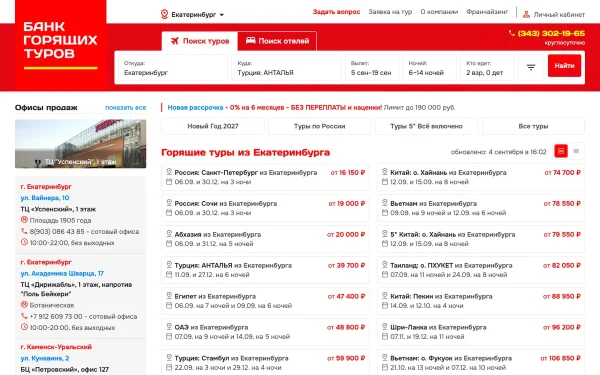Screen dimensions: 600x375
Task: Click the calendar icon on Китай: Пекин card
Action: (385, 306)
